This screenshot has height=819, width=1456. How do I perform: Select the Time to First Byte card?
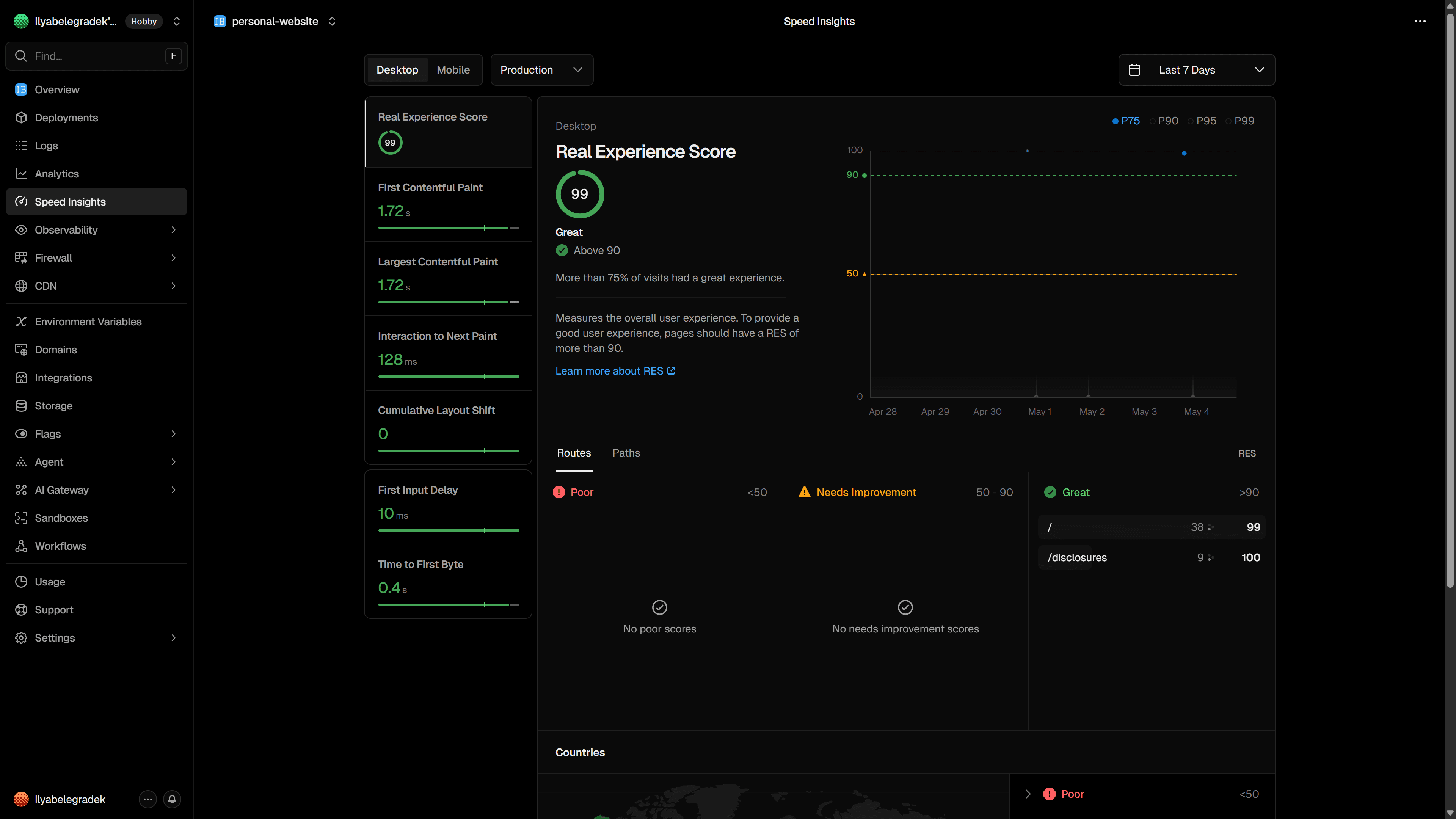pos(448,581)
